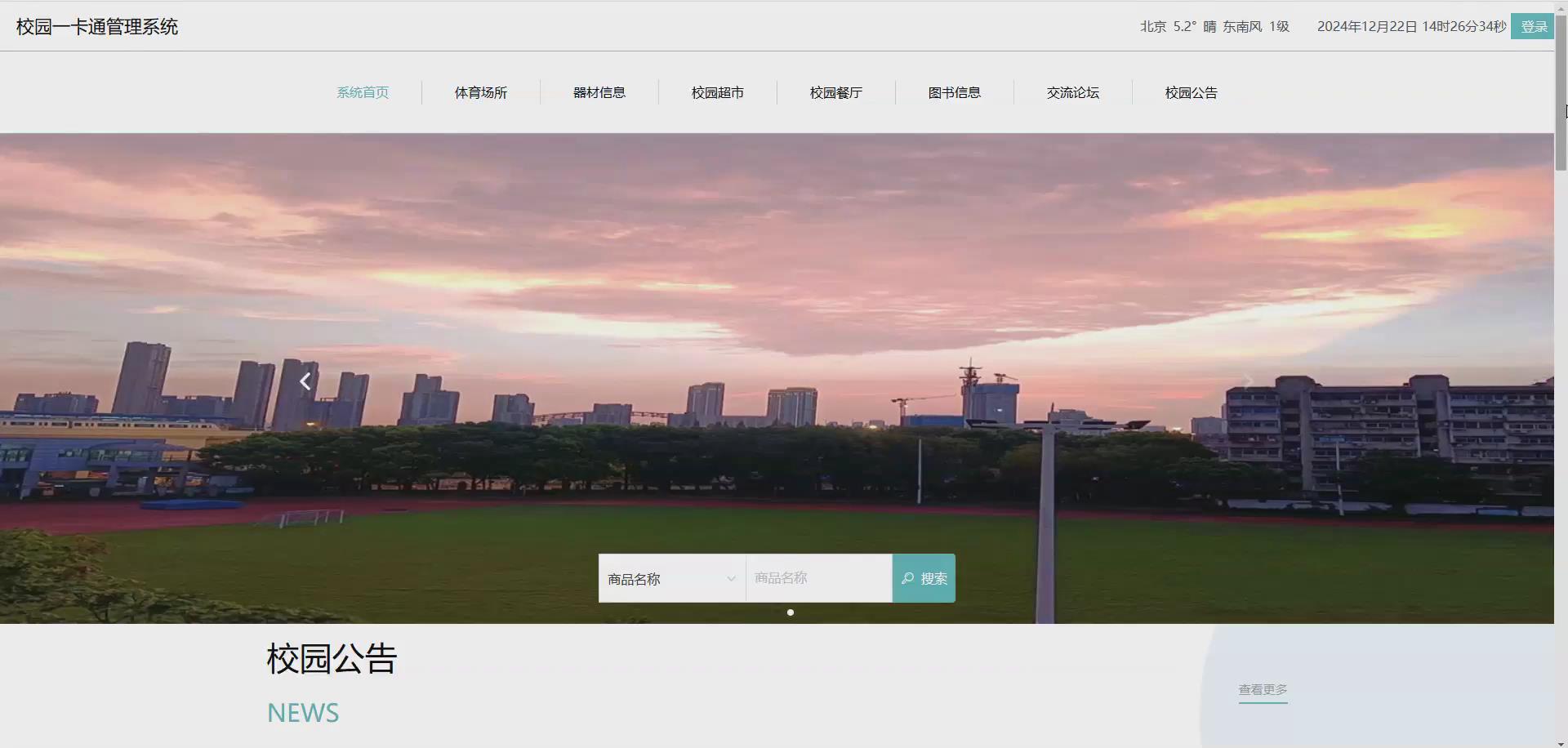Click the 查看更多 link
1568x748 pixels.
(x=1263, y=690)
